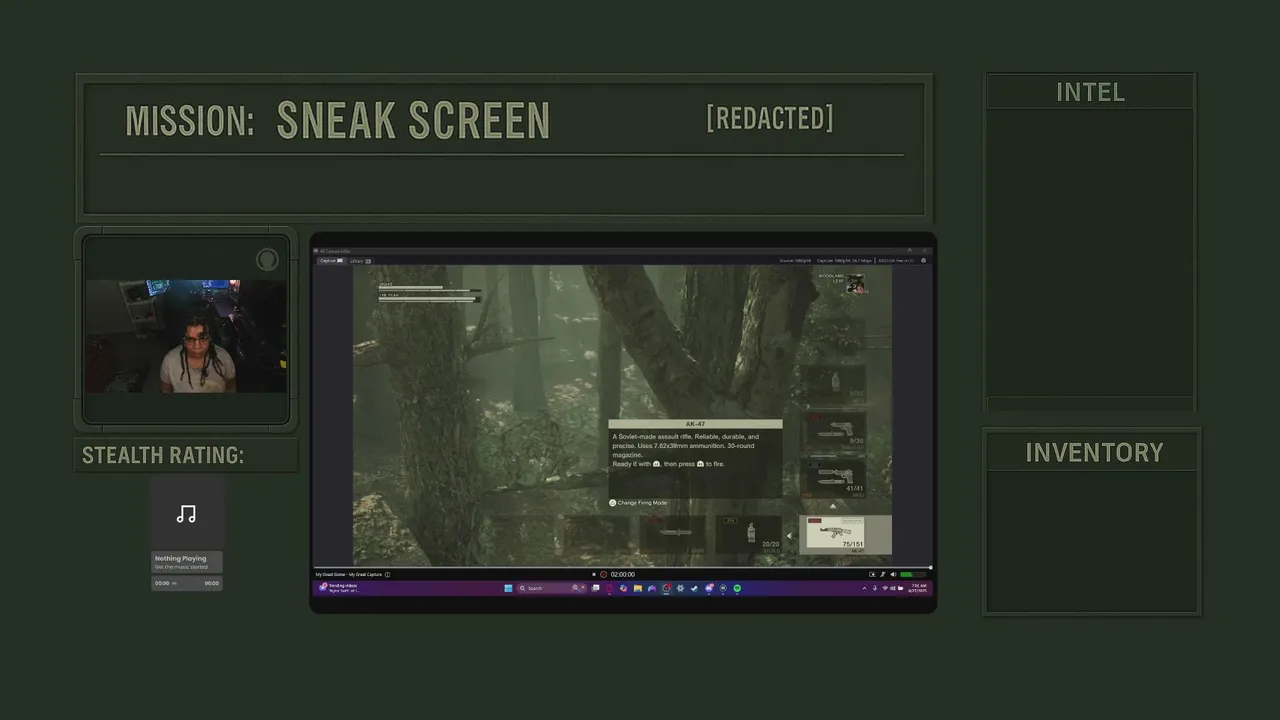Open Copilot from the taskbar
The height and width of the screenshot is (720, 1280).
click(623, 588)
